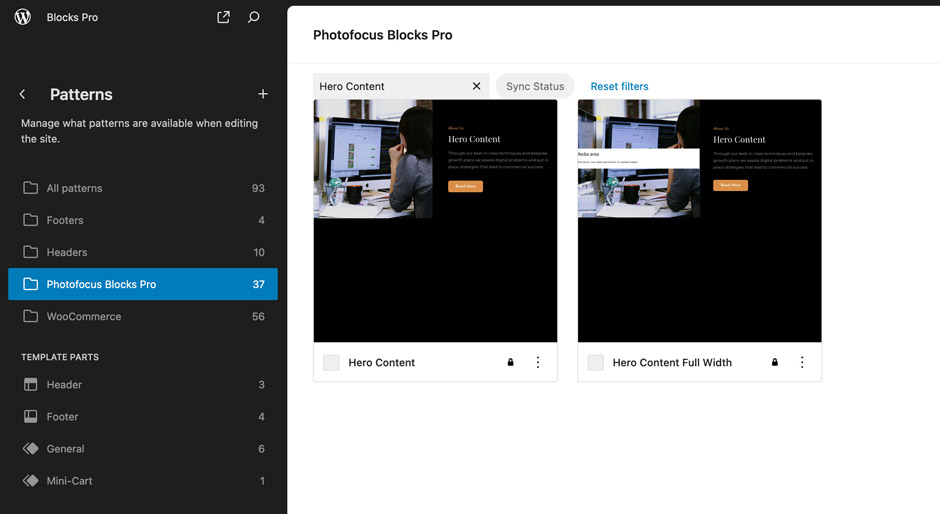Screen dimensions: 940x514
Task: Open Hero Content actions menu
Action: click(x=538, y=362)
